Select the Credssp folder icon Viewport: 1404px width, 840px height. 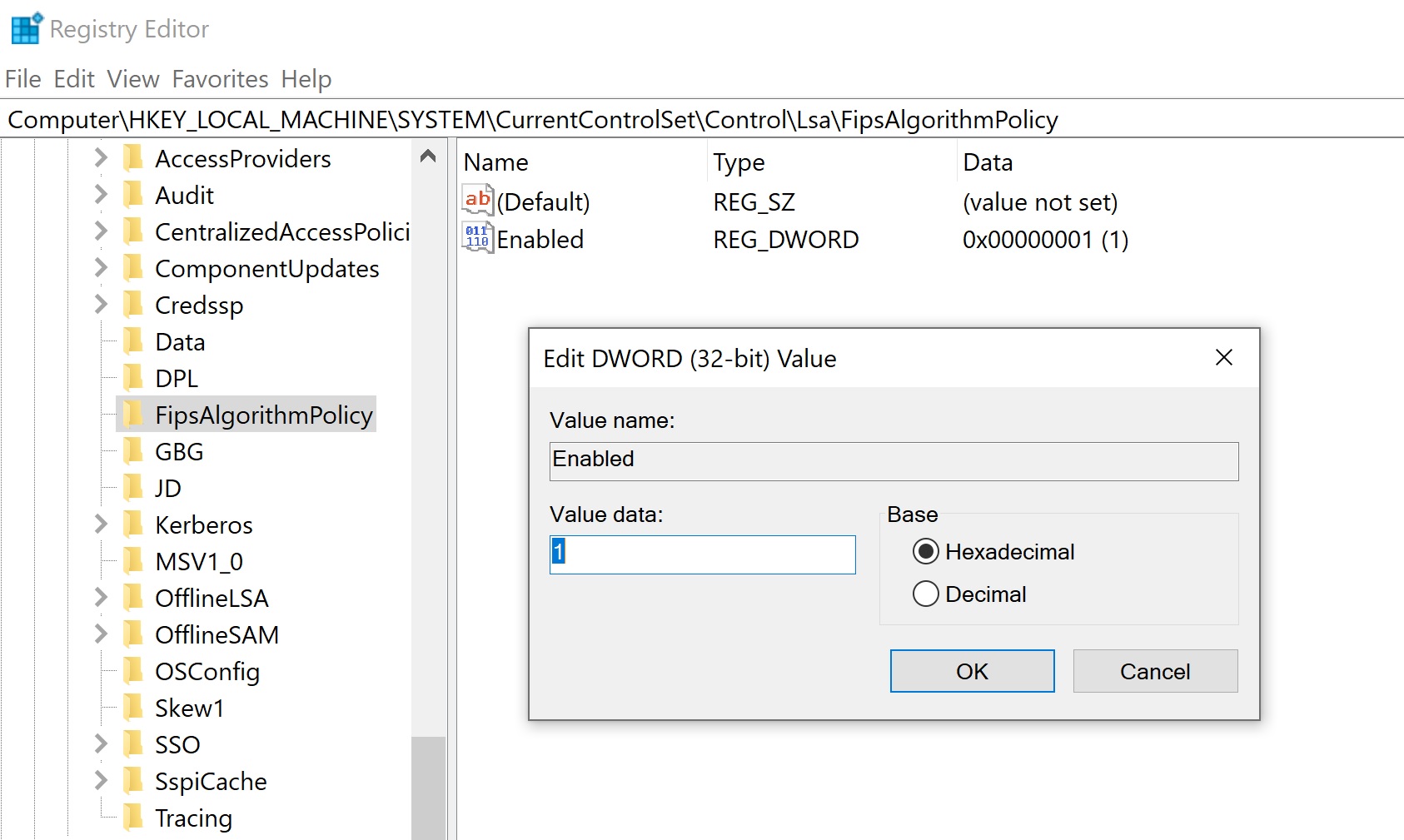pyautogui.click(x=135, y=305)
